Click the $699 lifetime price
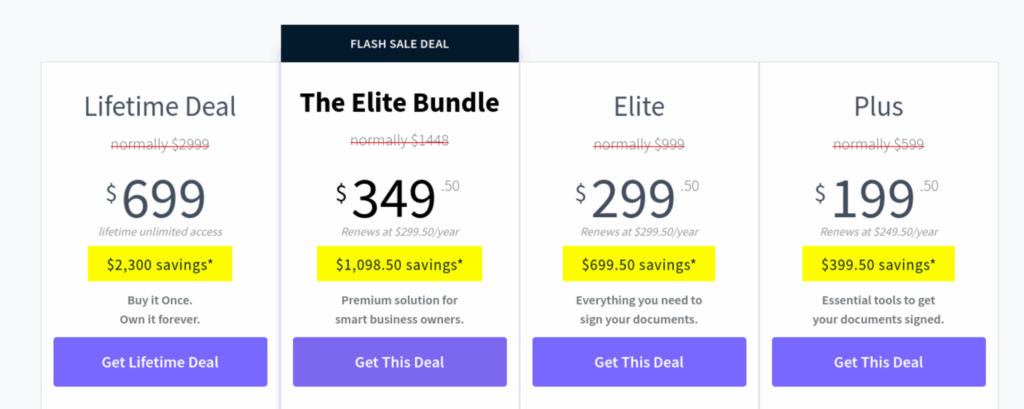Screen dimensions: 1024x409 [x=157, y=199]
